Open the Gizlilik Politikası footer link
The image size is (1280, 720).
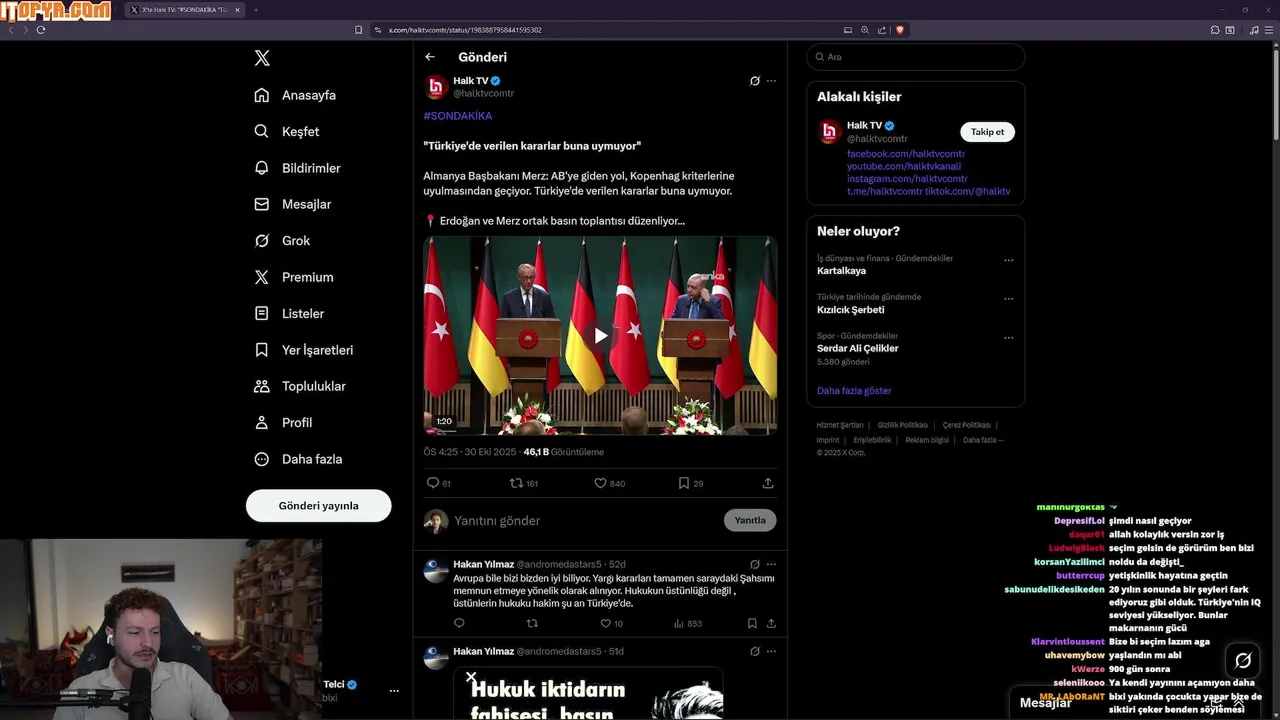pyautogui.click(x=903, y=425)
